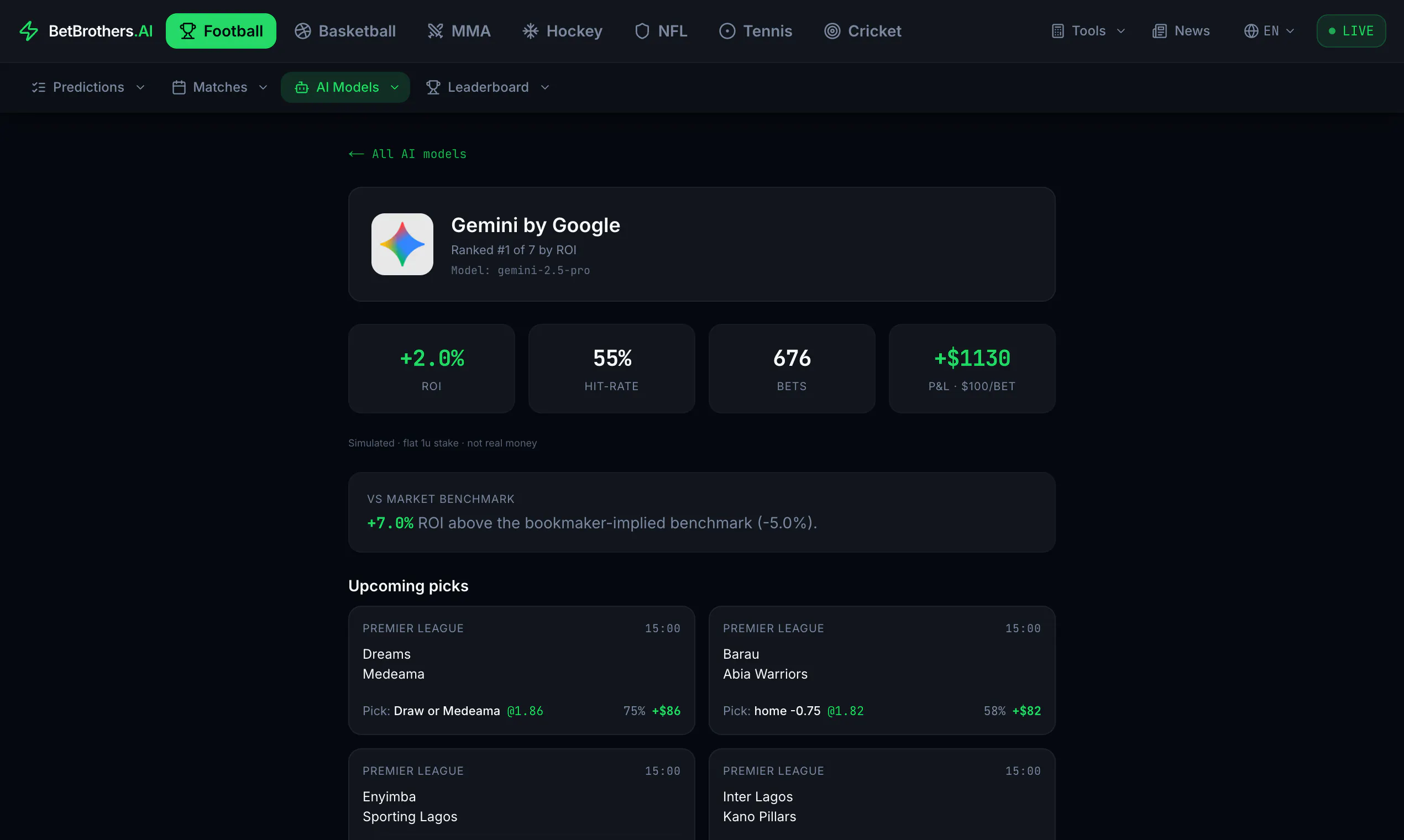This screenshot has width=1404, height=840.
Task: Click the Gemini by Google heading
Action: [x=536, y=225]
